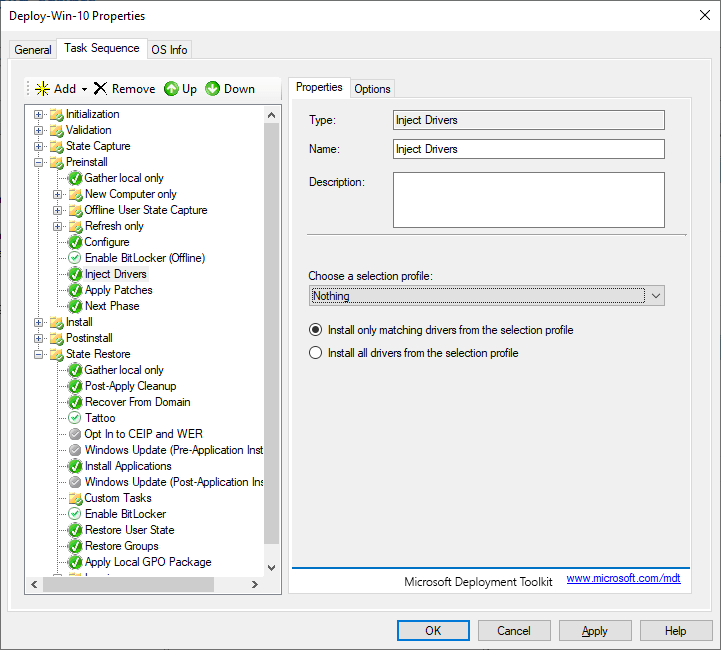Viewport: 721px width, 650px height.
Task: Click the yellow star Add icon
Action: (42, 89)
